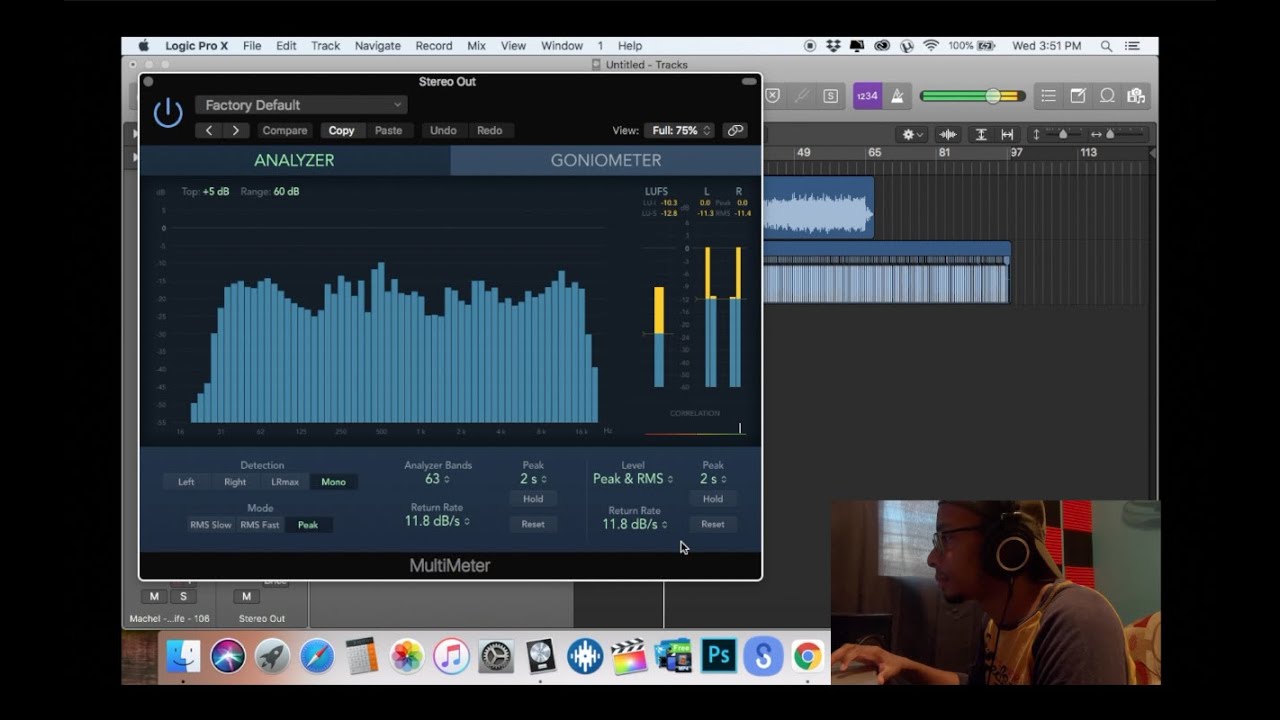Select Mono detection mode
The height and width of the screenshot is (720, 1280).
coord(333,482)
